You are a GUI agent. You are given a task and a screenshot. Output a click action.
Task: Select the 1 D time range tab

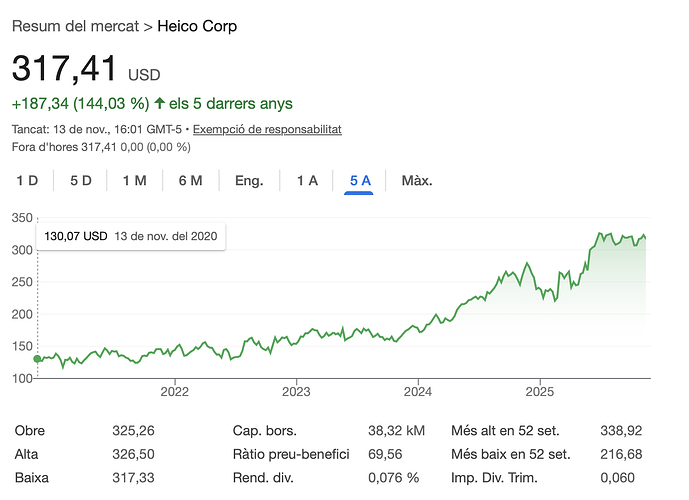(27, 181)
